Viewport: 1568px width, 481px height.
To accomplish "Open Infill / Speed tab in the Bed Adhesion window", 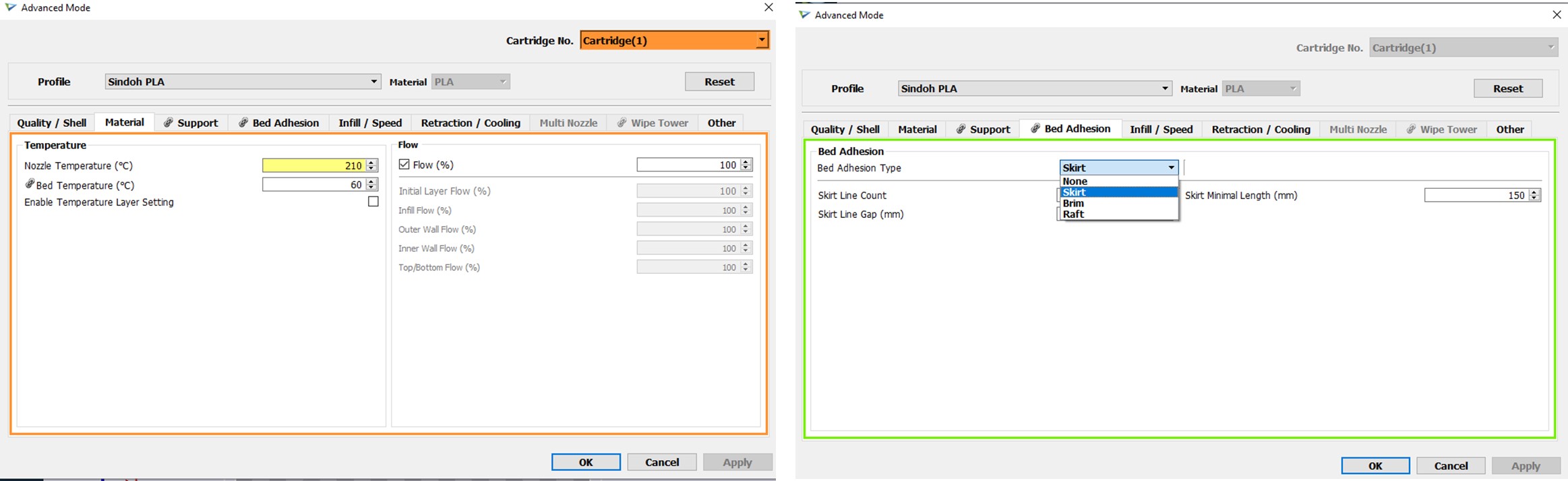I will [x=1161, y=130].
